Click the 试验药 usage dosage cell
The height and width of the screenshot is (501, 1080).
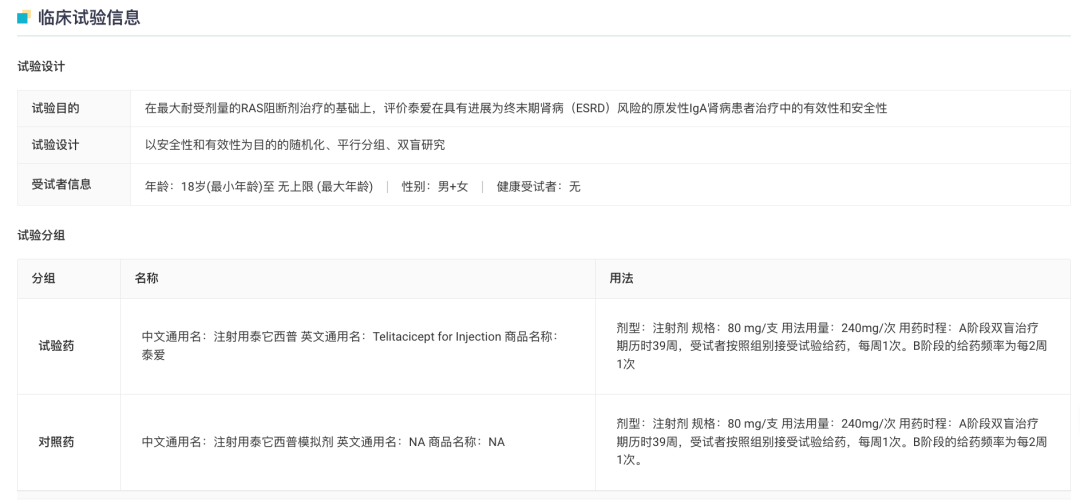click(x=832, y=346)
